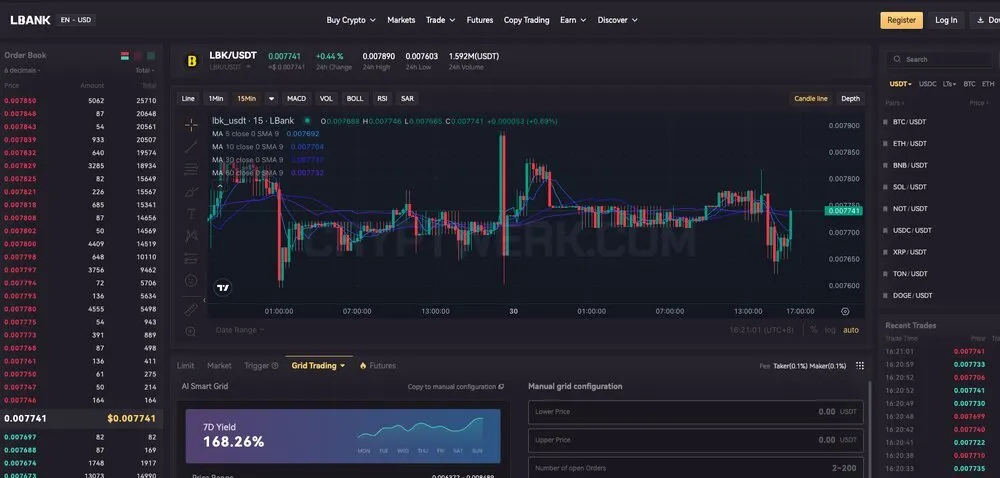Favorite the ETH / USDT pair
The image size is (1000, 478).
[x=885, y=143]
